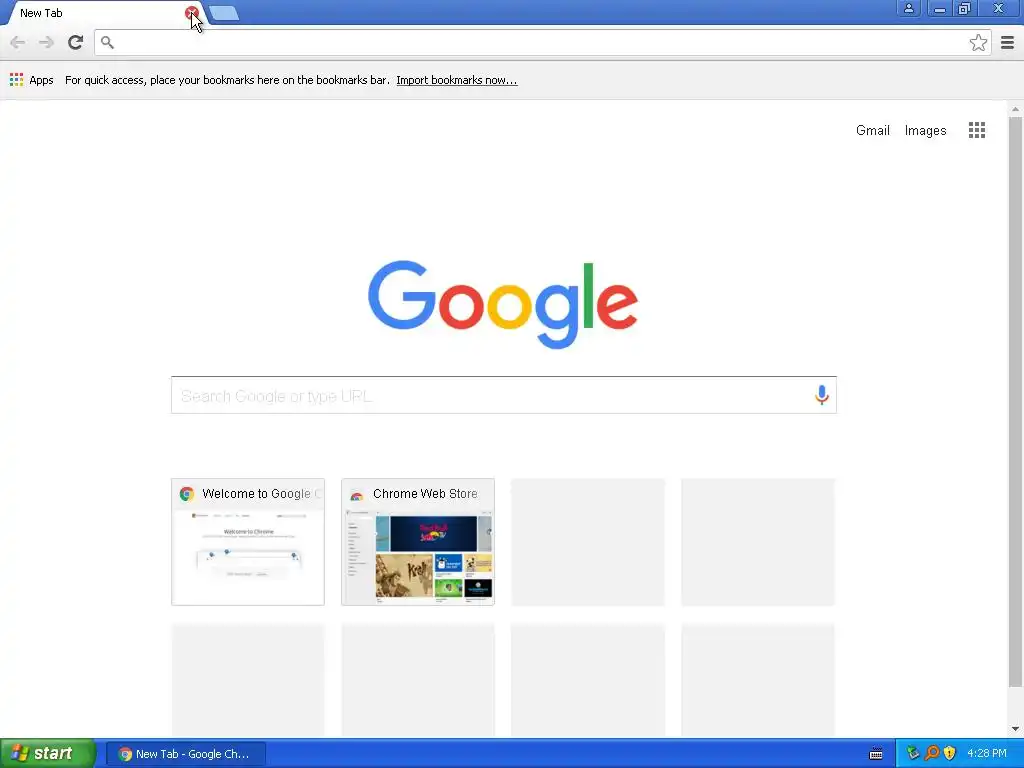This screenshot has height=768, width=1024.
Task: Click New Tab - Google Chrome taskbar button
Action: (x=185, y=754)
